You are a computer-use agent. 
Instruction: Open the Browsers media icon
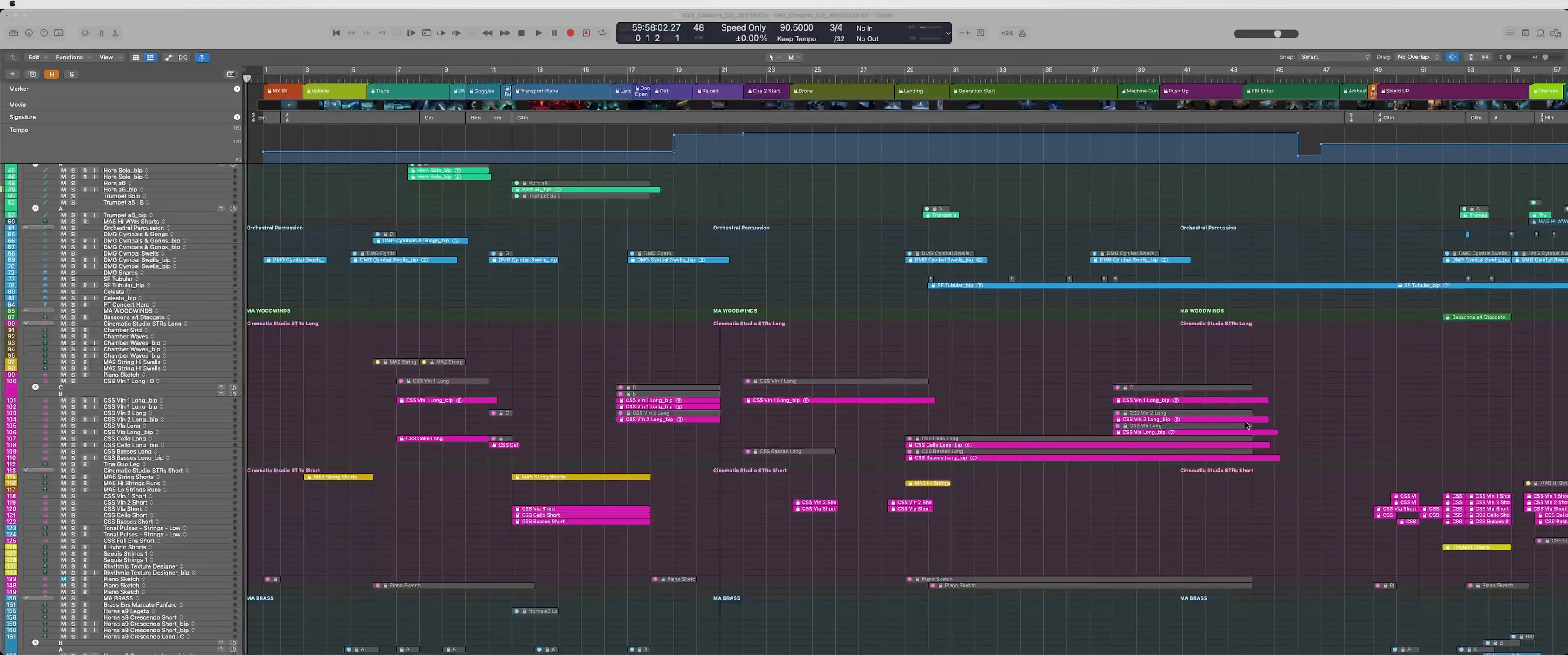tap(1556, 33)
